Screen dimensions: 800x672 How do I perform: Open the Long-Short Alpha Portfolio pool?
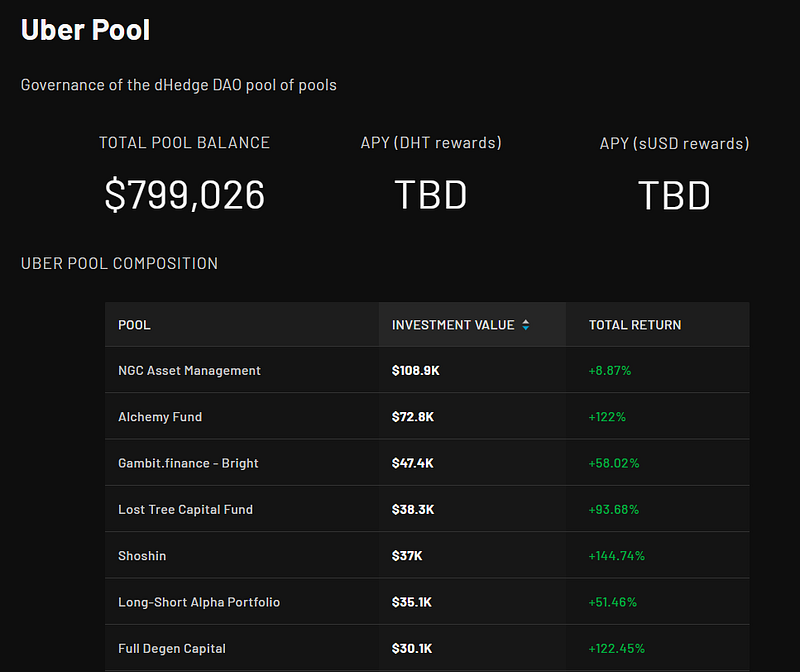pyautogui.click(x=199, y=602)
